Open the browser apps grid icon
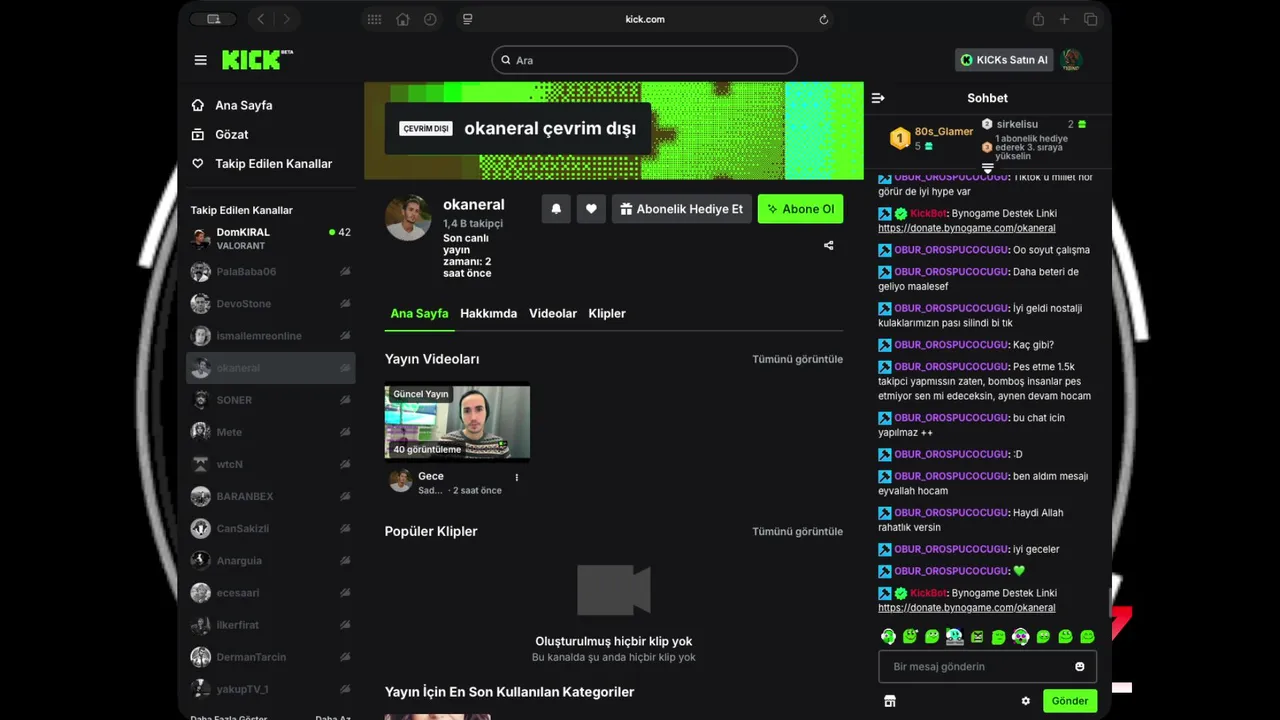Viewport: 1280px width, 720px height. tap(374, 19)
